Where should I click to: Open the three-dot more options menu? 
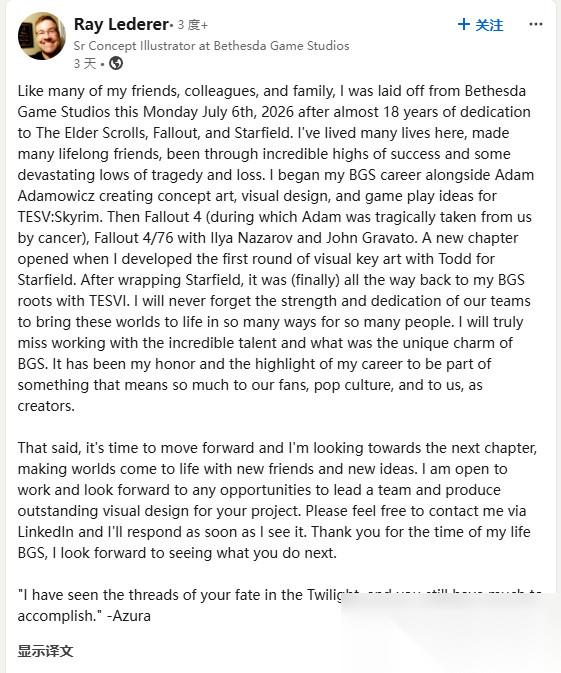point(535,24)
